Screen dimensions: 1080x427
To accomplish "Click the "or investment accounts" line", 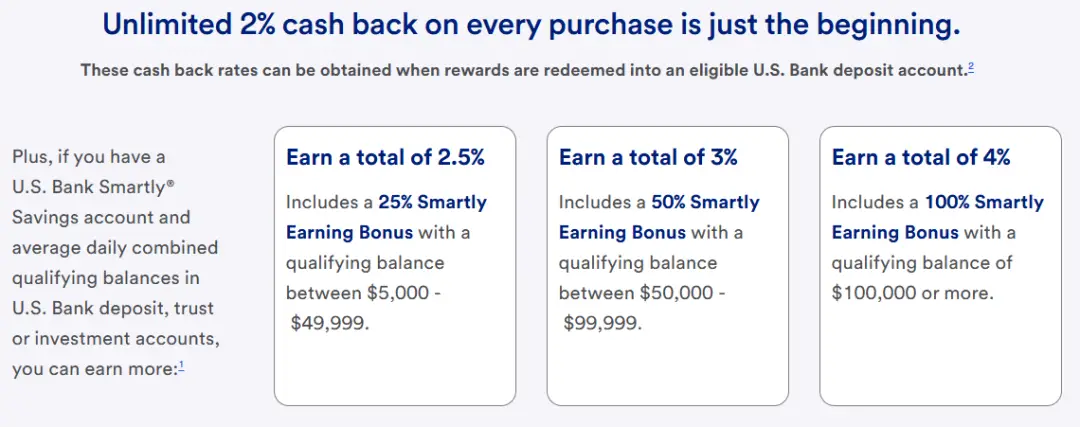I will pyautogui.click(x=116, y=339).
